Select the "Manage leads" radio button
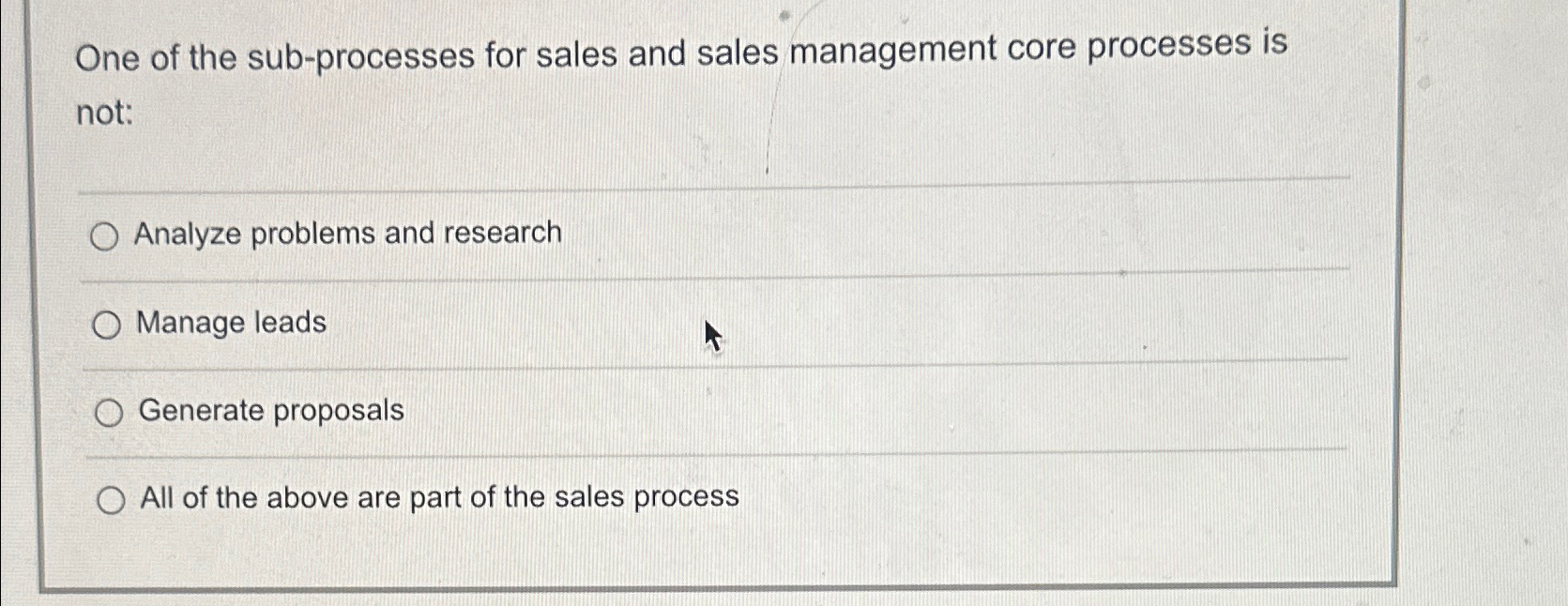 (108, 324)
